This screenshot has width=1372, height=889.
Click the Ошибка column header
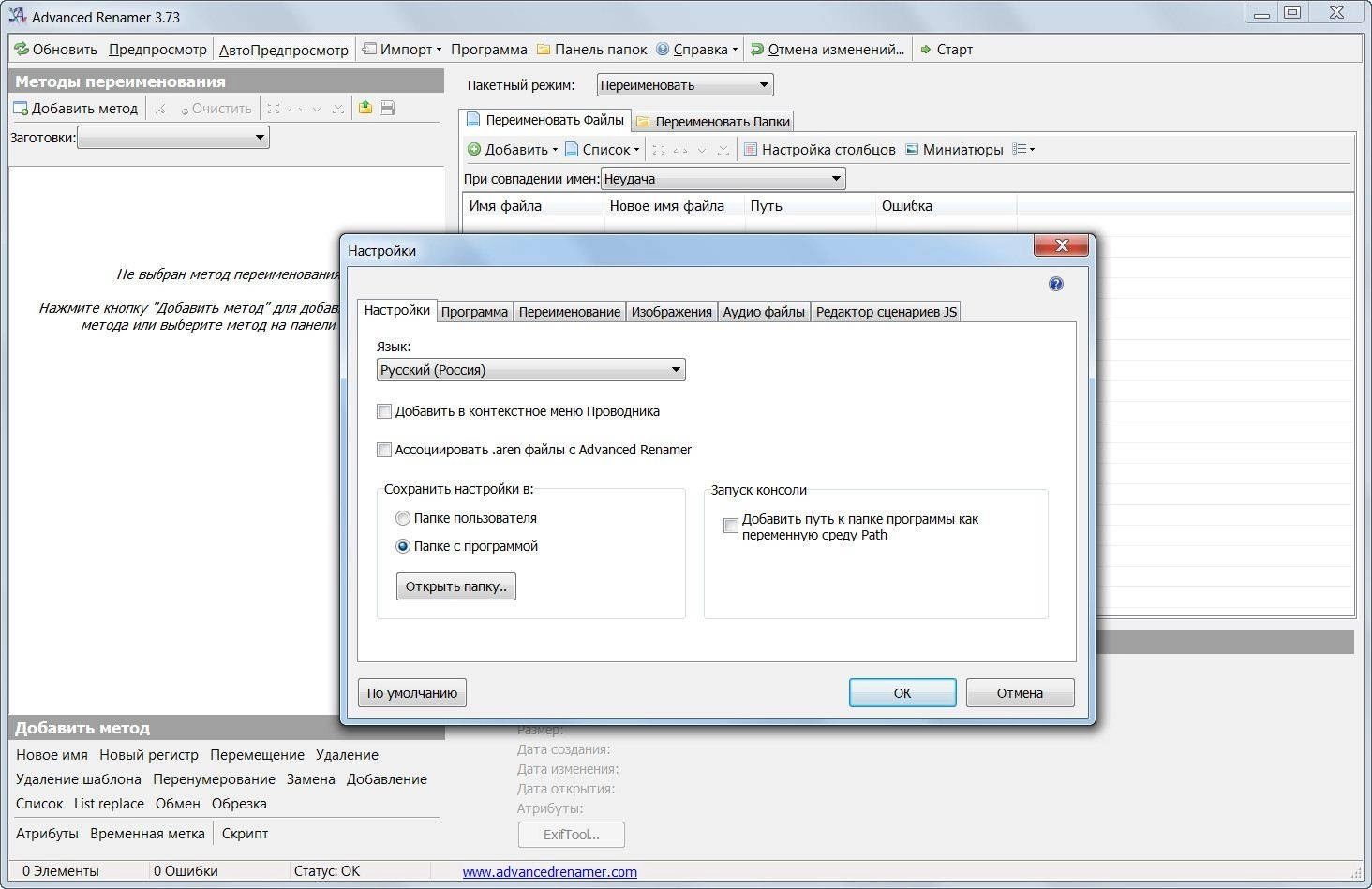click(x=947, y=206)
